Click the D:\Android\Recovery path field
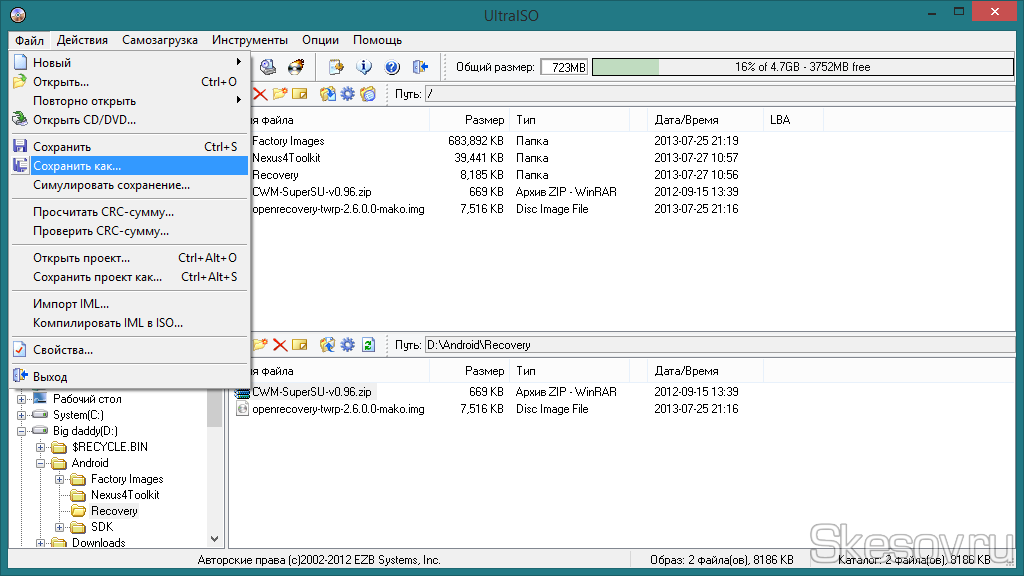The height and width of the screenshot is (576, 1024). 720,345
